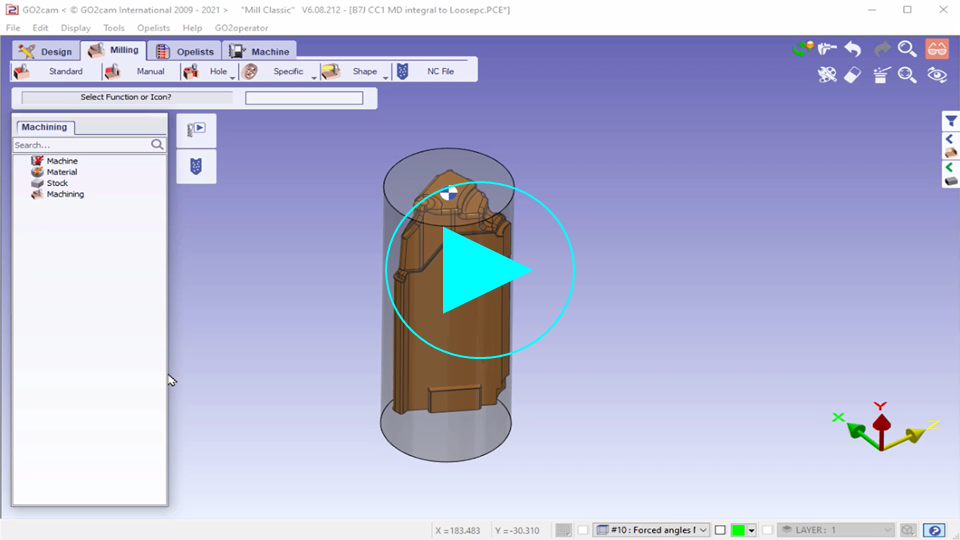Click the undo arrow icon
This screenshot has height=540, width=960.
[x=853, y=49]
